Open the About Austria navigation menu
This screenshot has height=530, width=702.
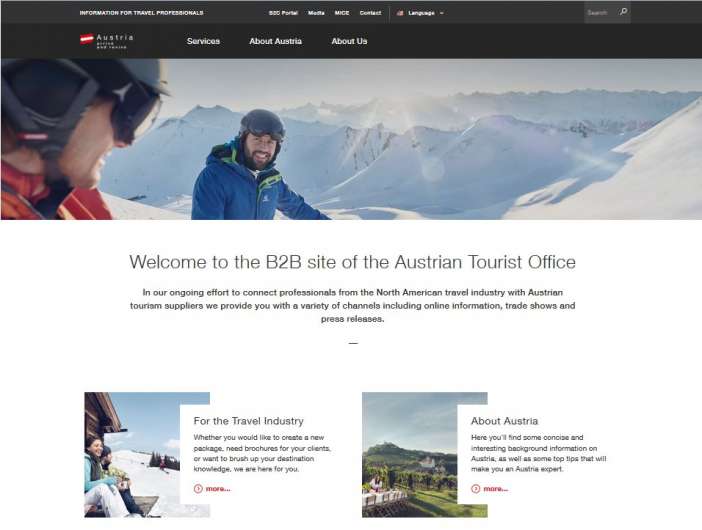click(x=275, y=41)
